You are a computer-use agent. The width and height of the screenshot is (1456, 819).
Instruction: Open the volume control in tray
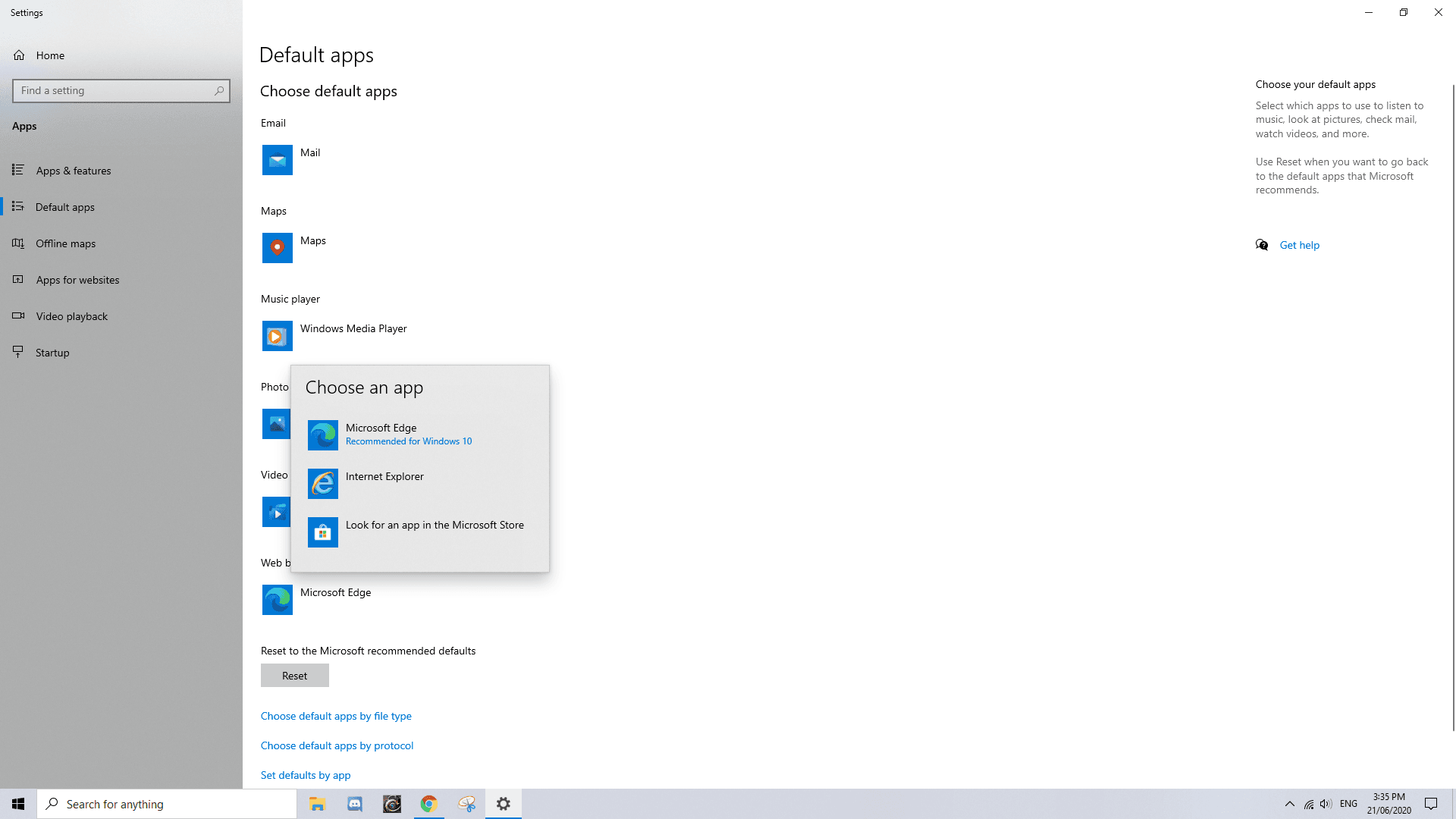tap(1326, 804)
